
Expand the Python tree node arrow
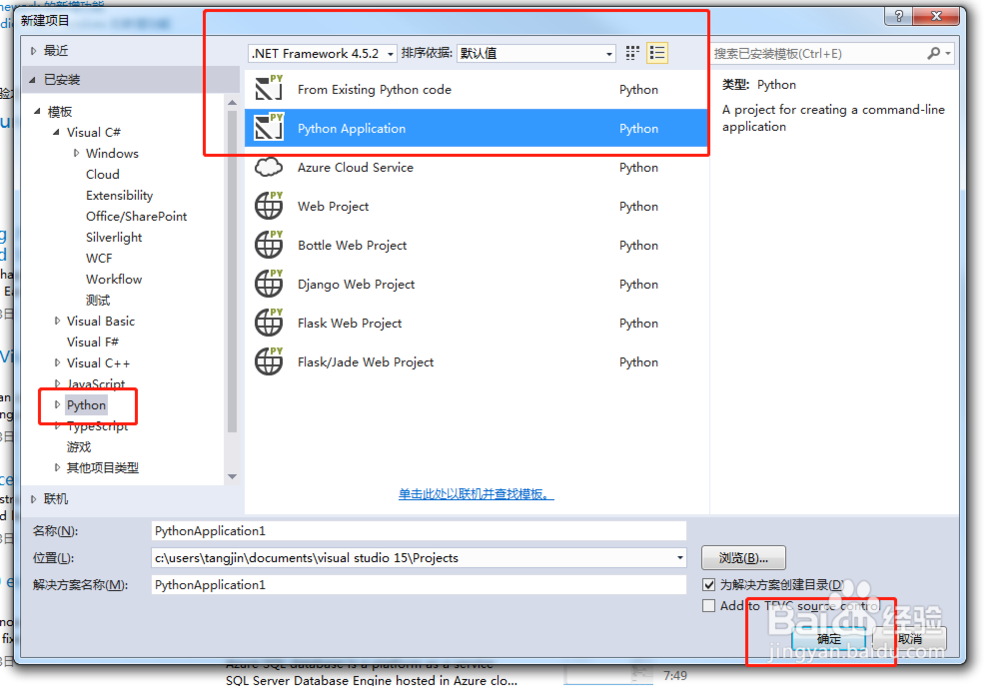57,405
